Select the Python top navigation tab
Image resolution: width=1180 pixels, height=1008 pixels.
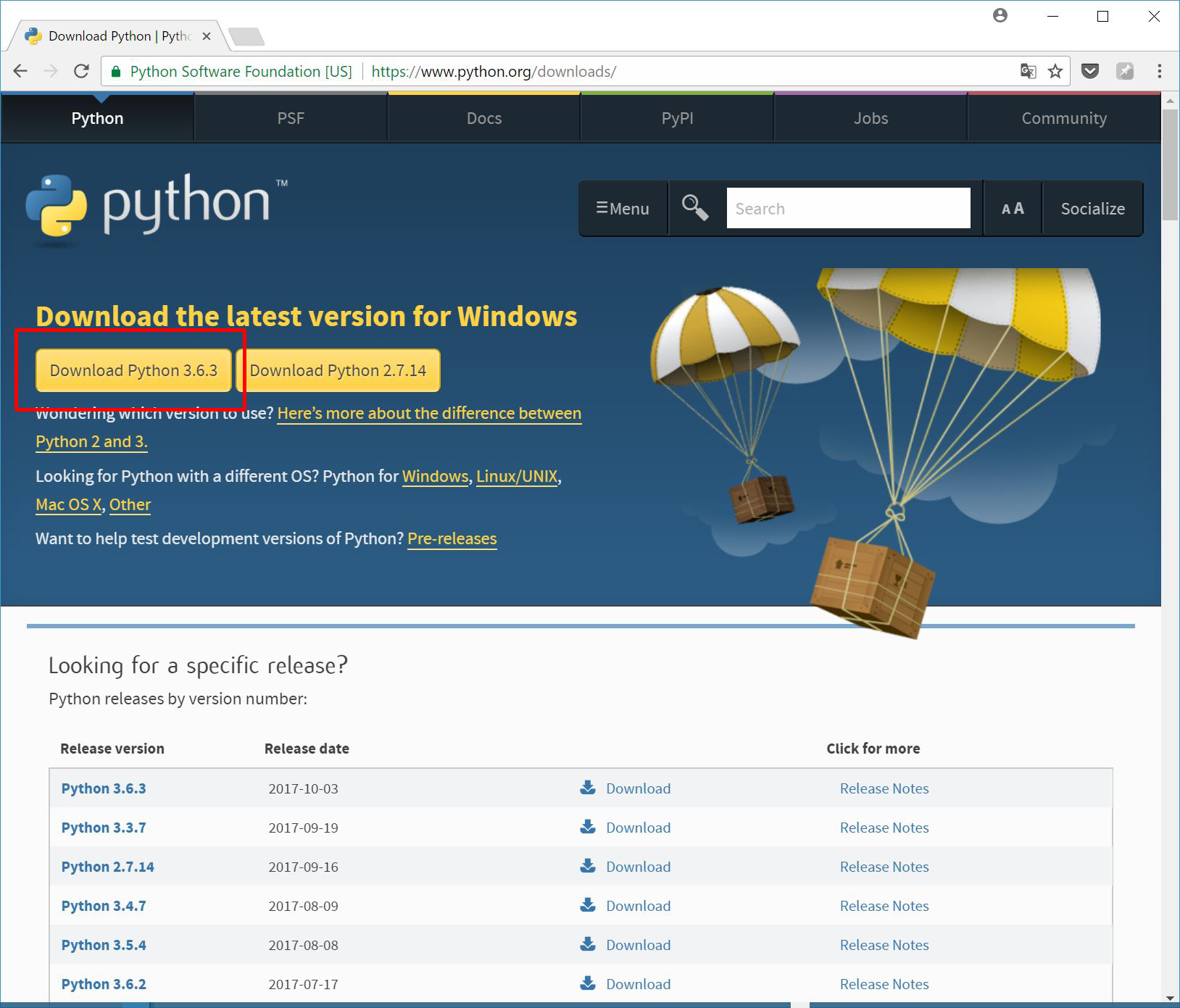coord(97,118)
